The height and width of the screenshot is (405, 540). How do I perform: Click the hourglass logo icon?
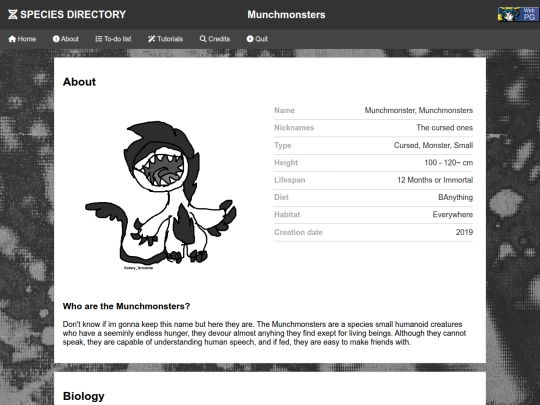(13, 14)
